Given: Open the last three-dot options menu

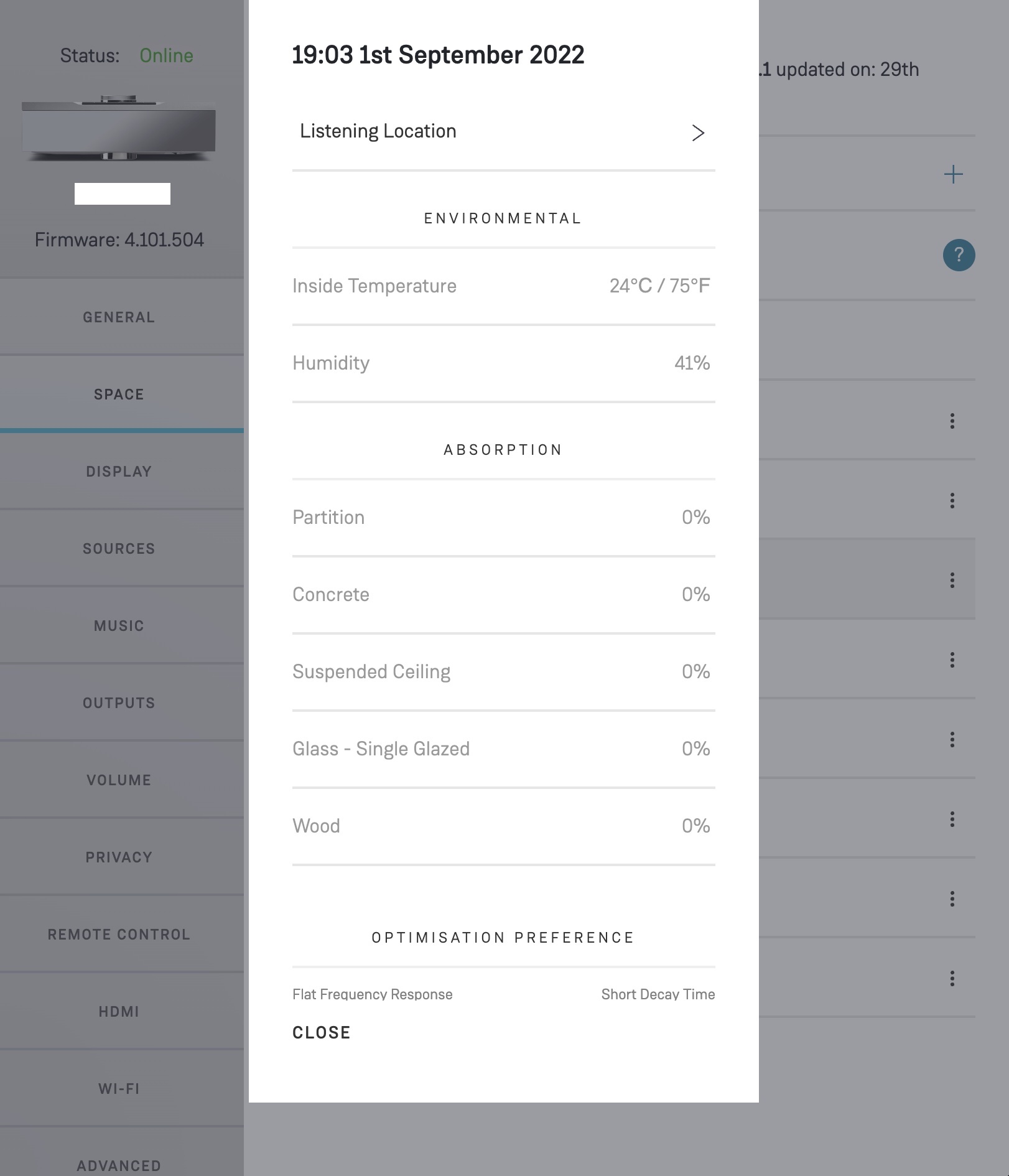Looking at the screenshot, I should tap(952, 979).
